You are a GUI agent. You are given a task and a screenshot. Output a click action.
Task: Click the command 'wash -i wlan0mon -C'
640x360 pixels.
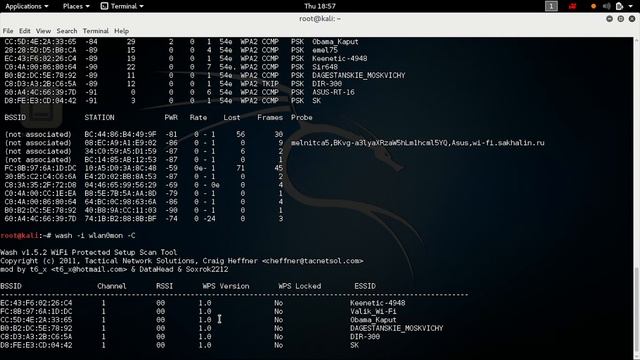[x=95, y=236]
